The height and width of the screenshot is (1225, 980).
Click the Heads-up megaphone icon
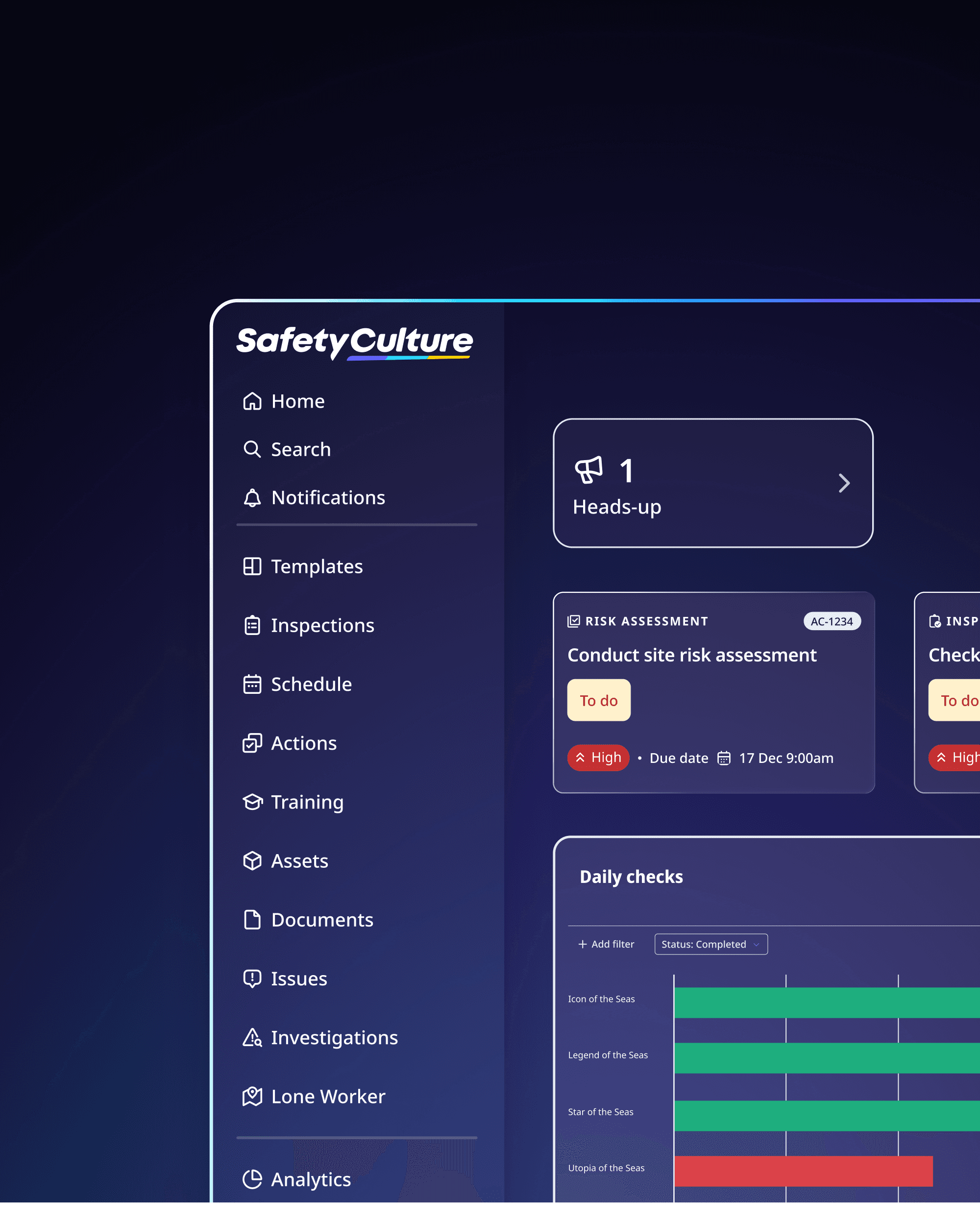588,470
